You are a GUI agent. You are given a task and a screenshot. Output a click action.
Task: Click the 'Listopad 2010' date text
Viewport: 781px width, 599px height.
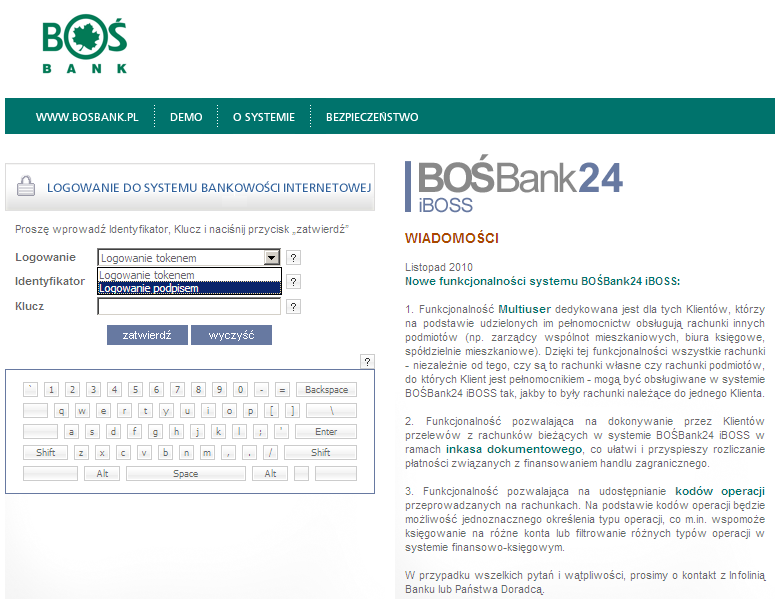click(x=439, y=267)
